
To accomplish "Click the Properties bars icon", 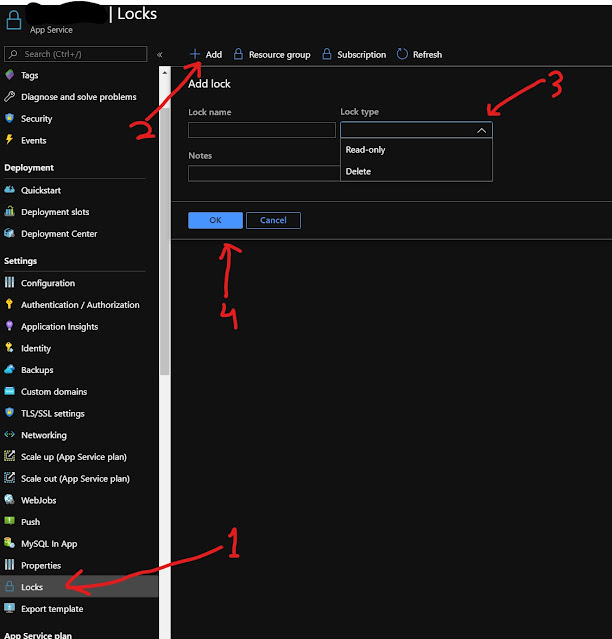I will tap(9, 565).
